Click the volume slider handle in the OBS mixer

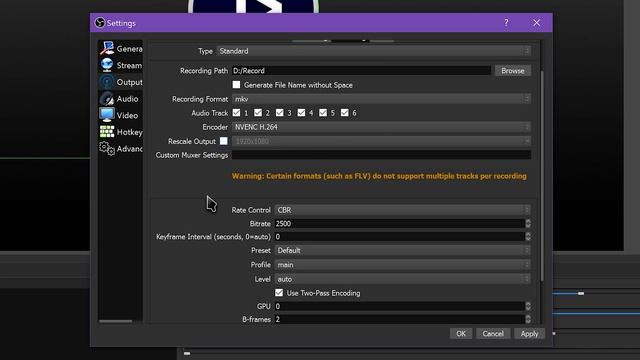[581, 293]
